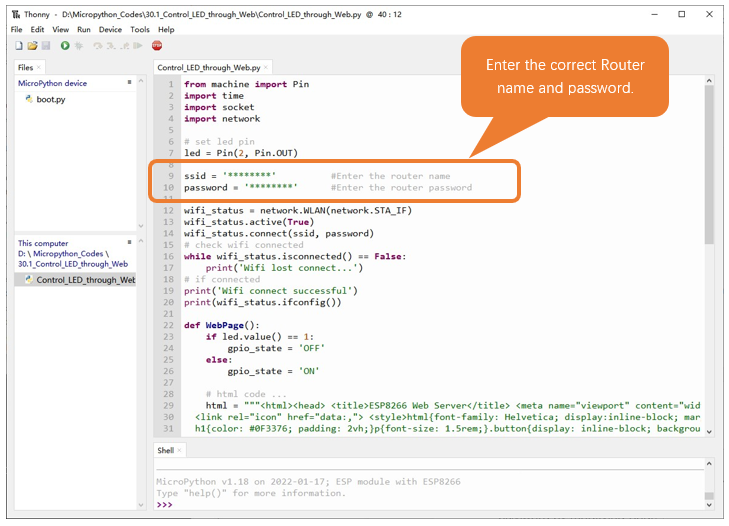This screenshot has height=526, width=729.
Task: Click the '#Enter the router name' comment
Action: click(x=391, y=176)
